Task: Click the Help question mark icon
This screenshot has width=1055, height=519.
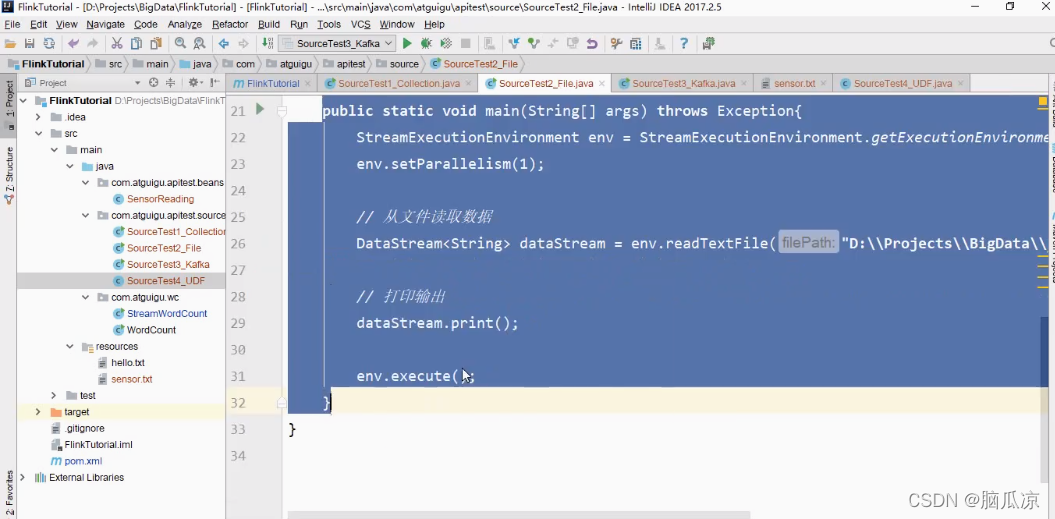Action: click(x=684, y=44)
